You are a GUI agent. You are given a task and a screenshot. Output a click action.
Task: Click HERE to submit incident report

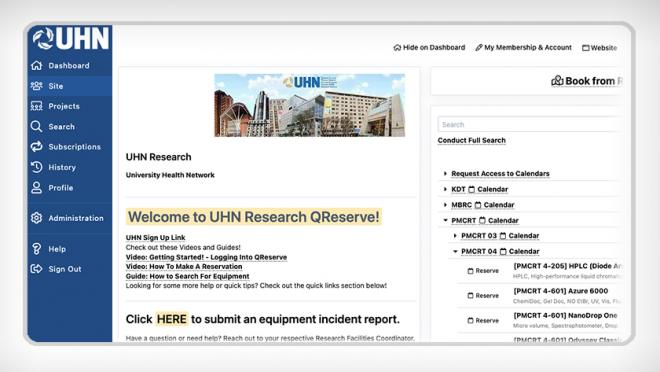[x=172, y=319]
